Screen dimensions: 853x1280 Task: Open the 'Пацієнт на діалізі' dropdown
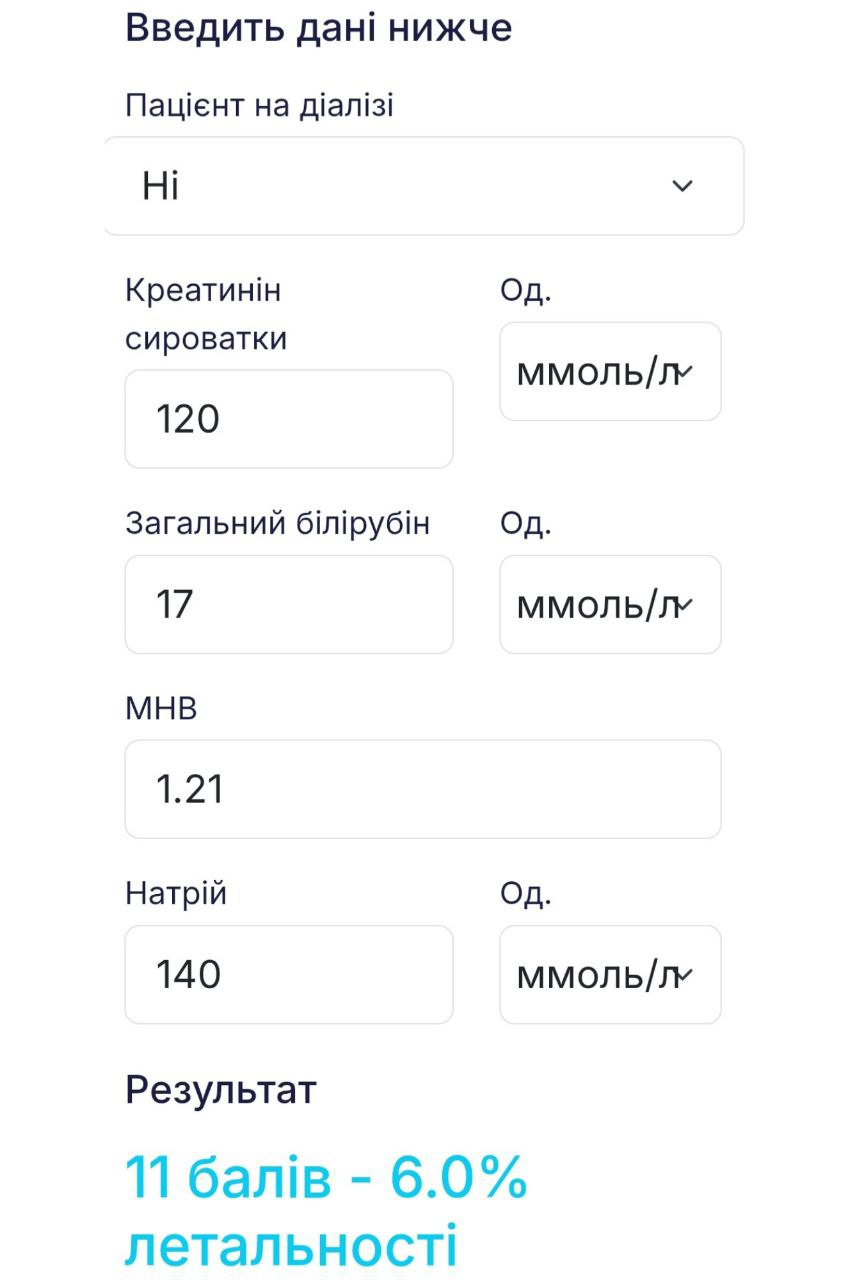tap(423, 186)
